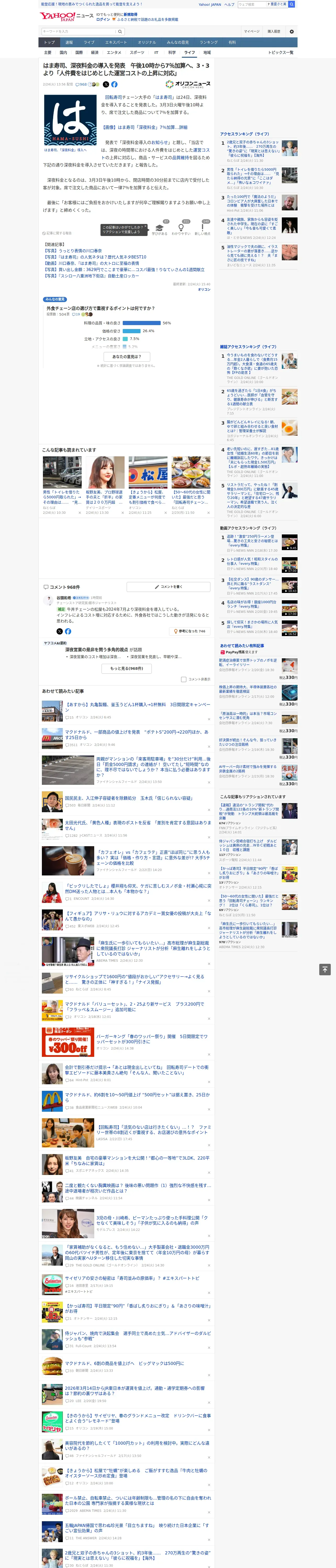Open the サイゼリヤの安さの秘密 article

pyautogui.click(x=132, y=1278)
